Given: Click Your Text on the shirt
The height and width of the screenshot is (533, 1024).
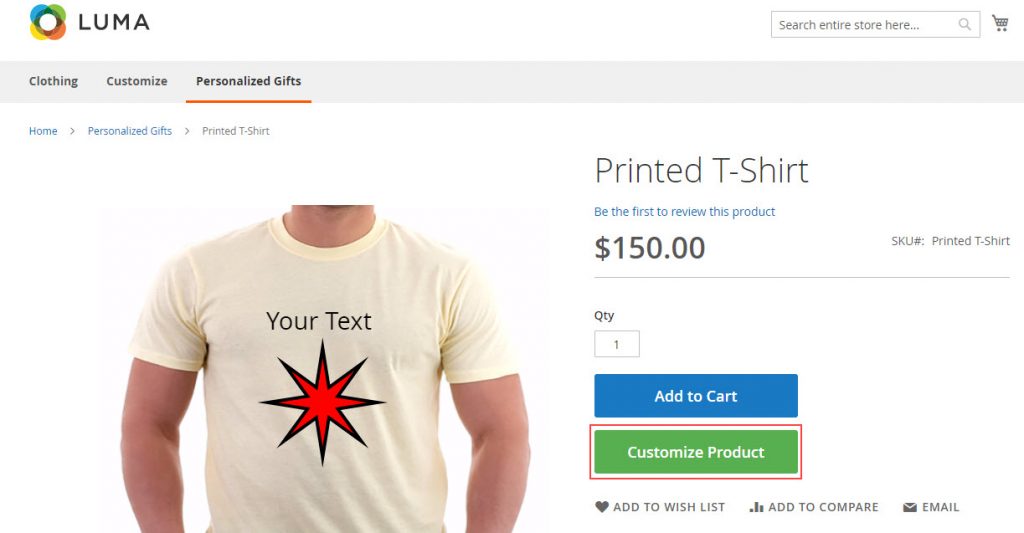Looking at the screenshot, I should [x=319, y=321].
